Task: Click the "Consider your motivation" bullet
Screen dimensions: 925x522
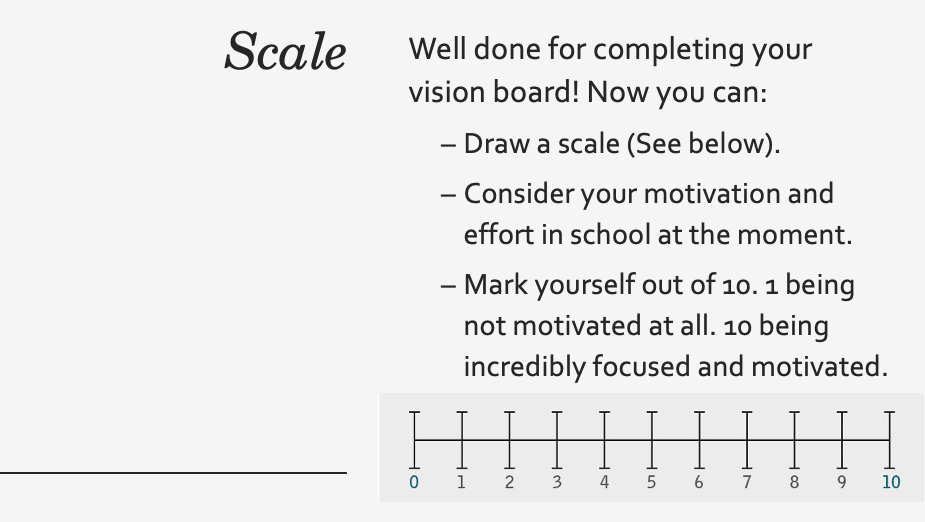Action: (x=648, y=192)
